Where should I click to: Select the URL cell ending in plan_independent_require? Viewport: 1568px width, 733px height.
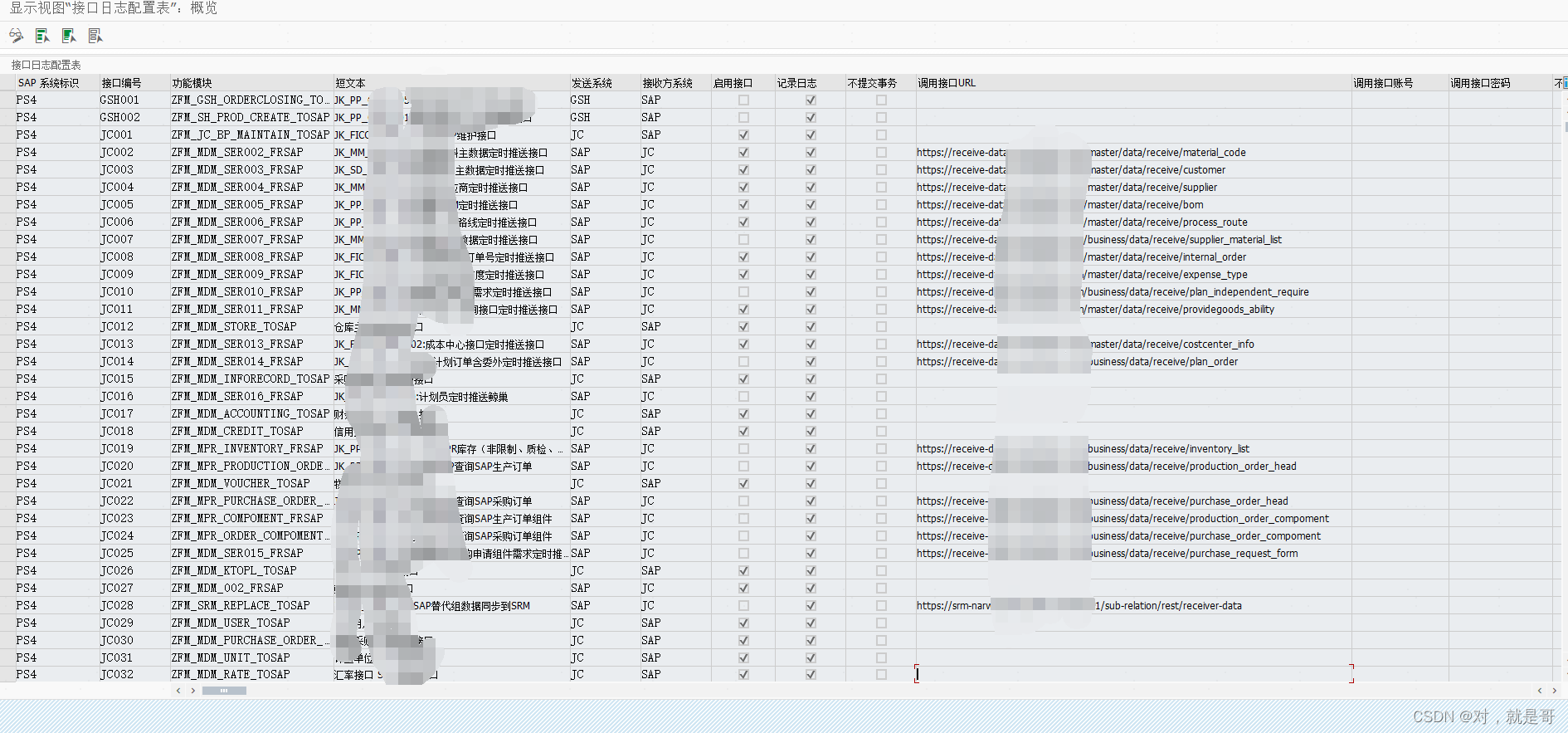coord(1133,291)
